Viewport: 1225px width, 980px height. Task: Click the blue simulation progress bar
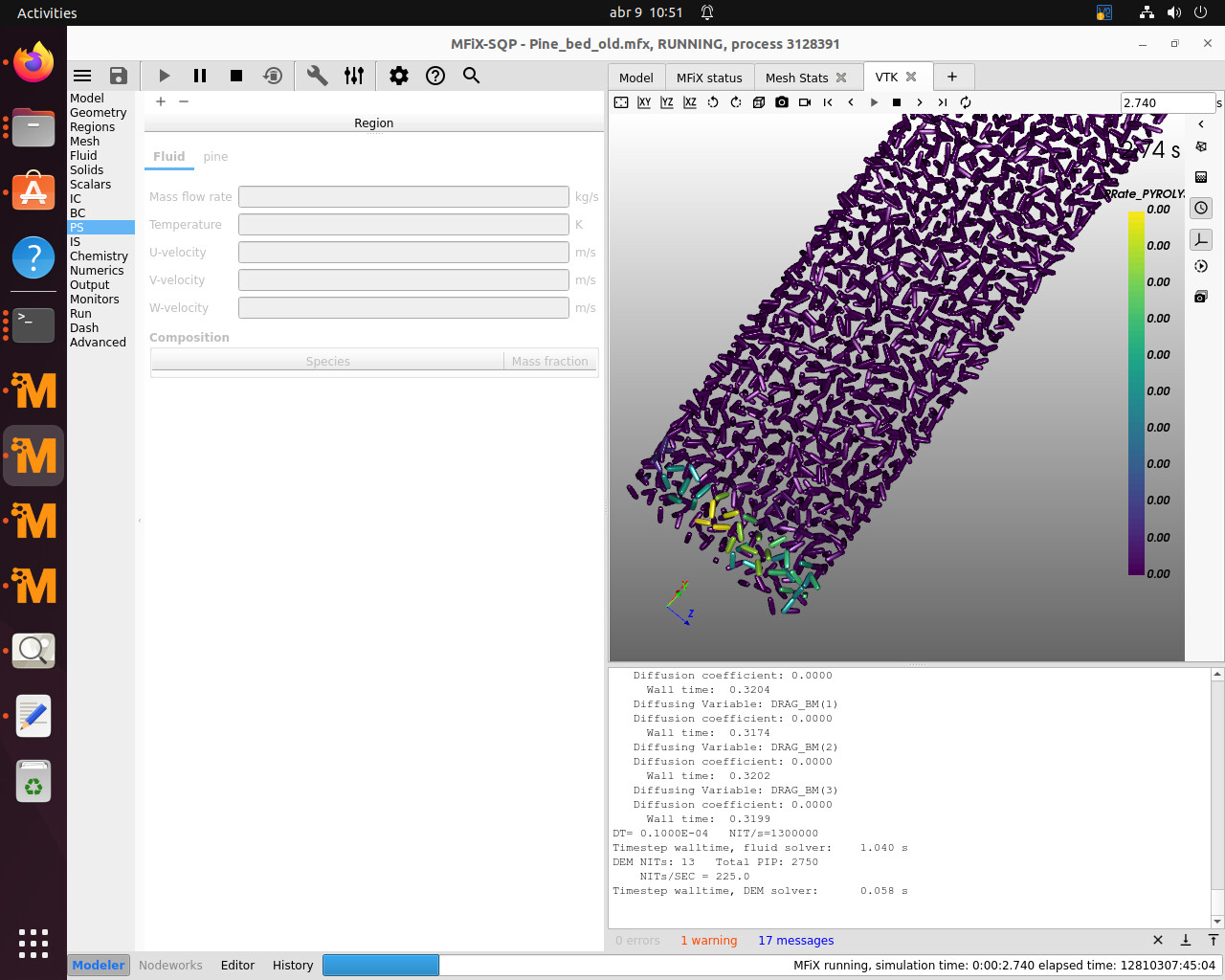[381, 965]
